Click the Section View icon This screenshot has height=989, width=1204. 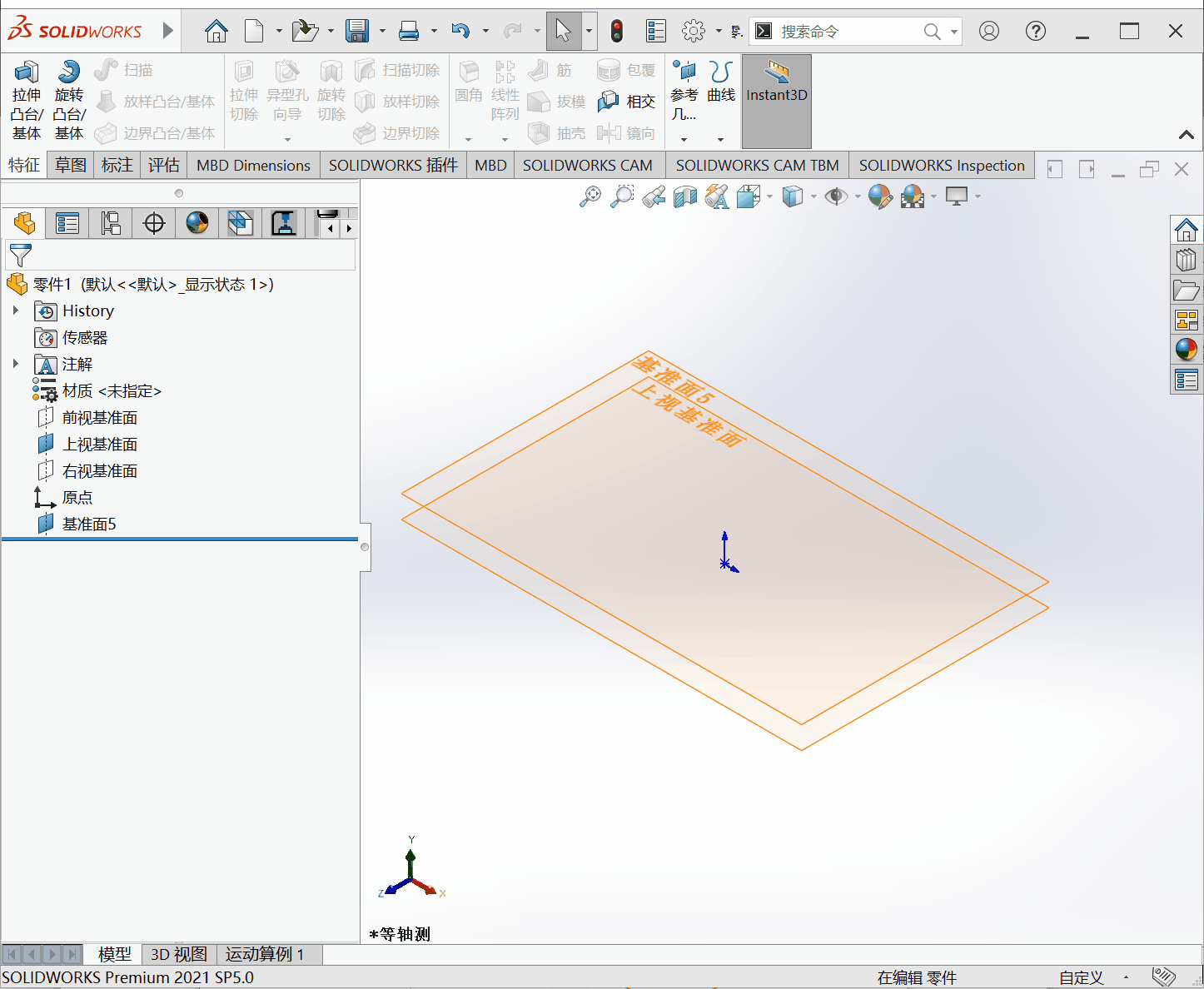pos(685,196)
